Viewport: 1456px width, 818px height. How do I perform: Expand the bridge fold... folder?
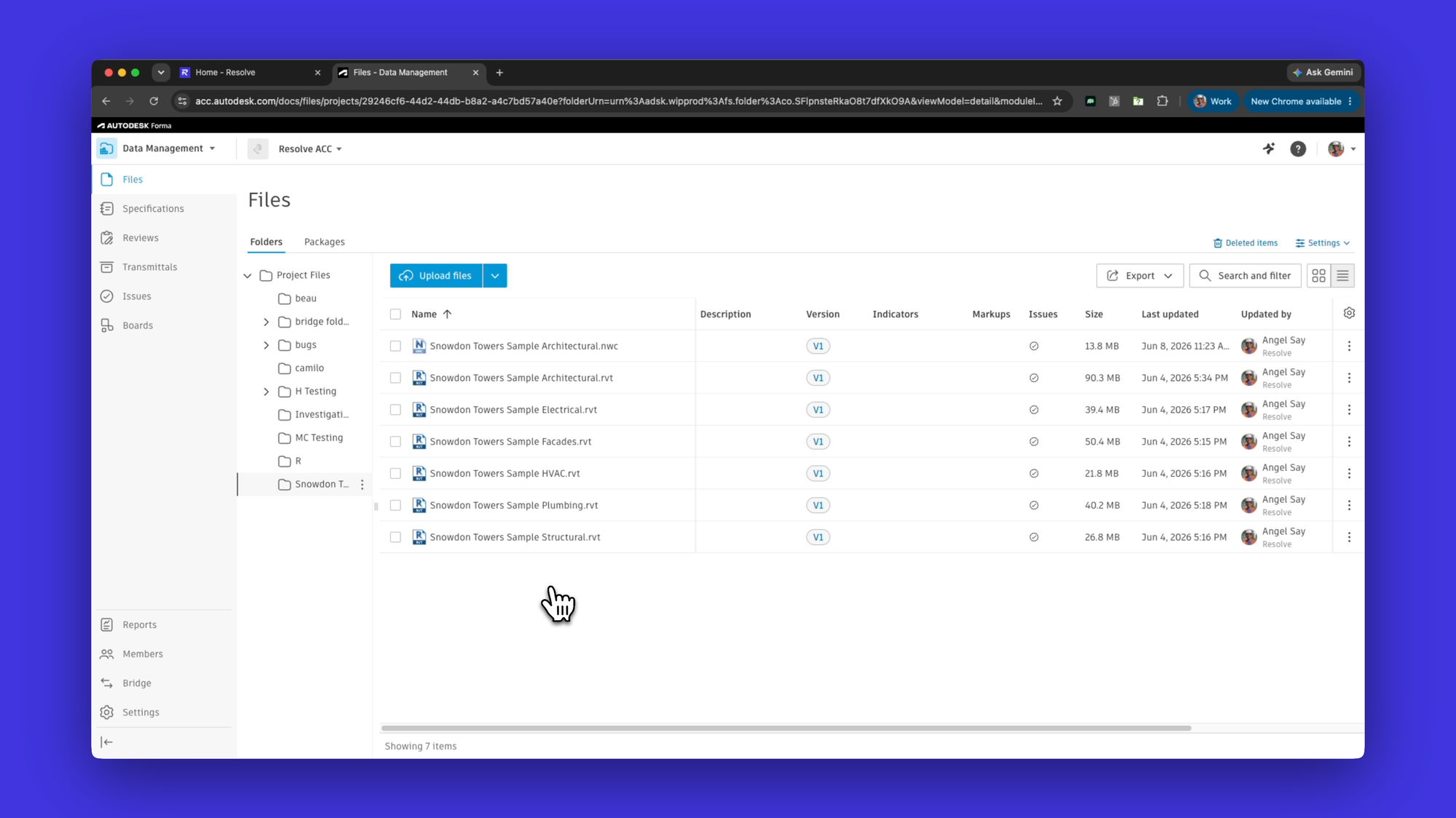pos(266,322)
